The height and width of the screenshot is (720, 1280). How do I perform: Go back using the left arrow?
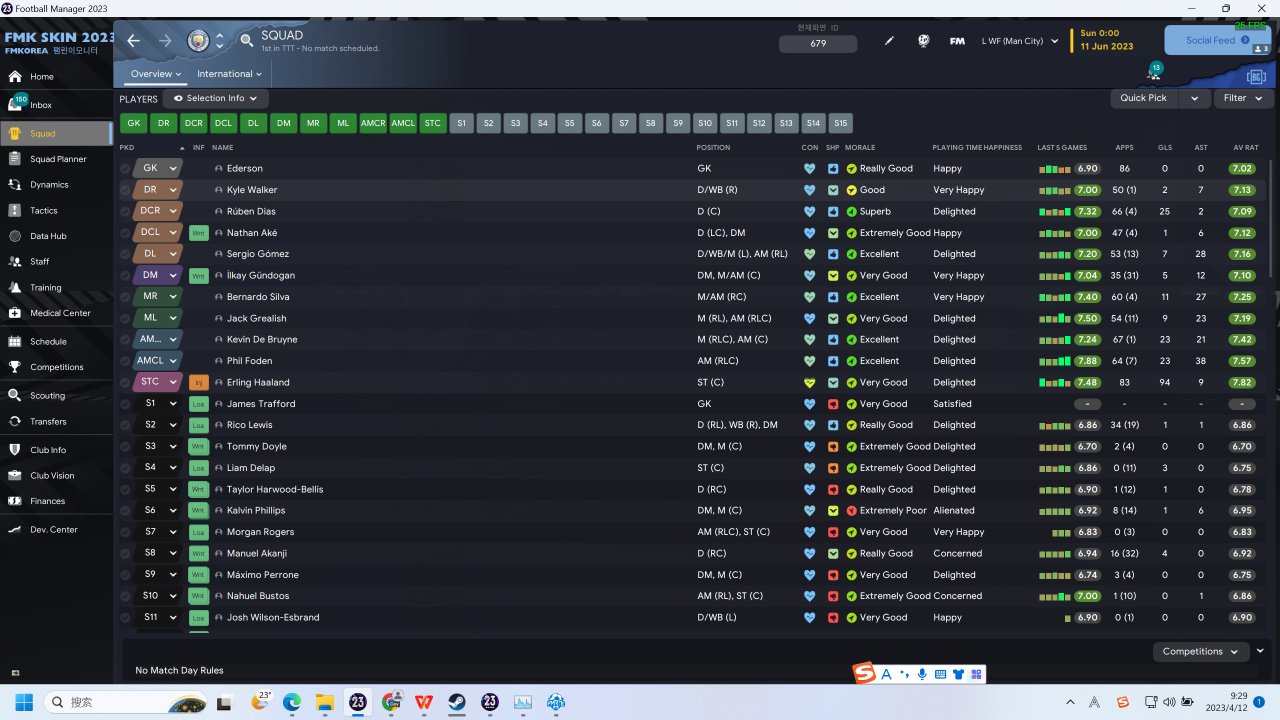[134, 41]
